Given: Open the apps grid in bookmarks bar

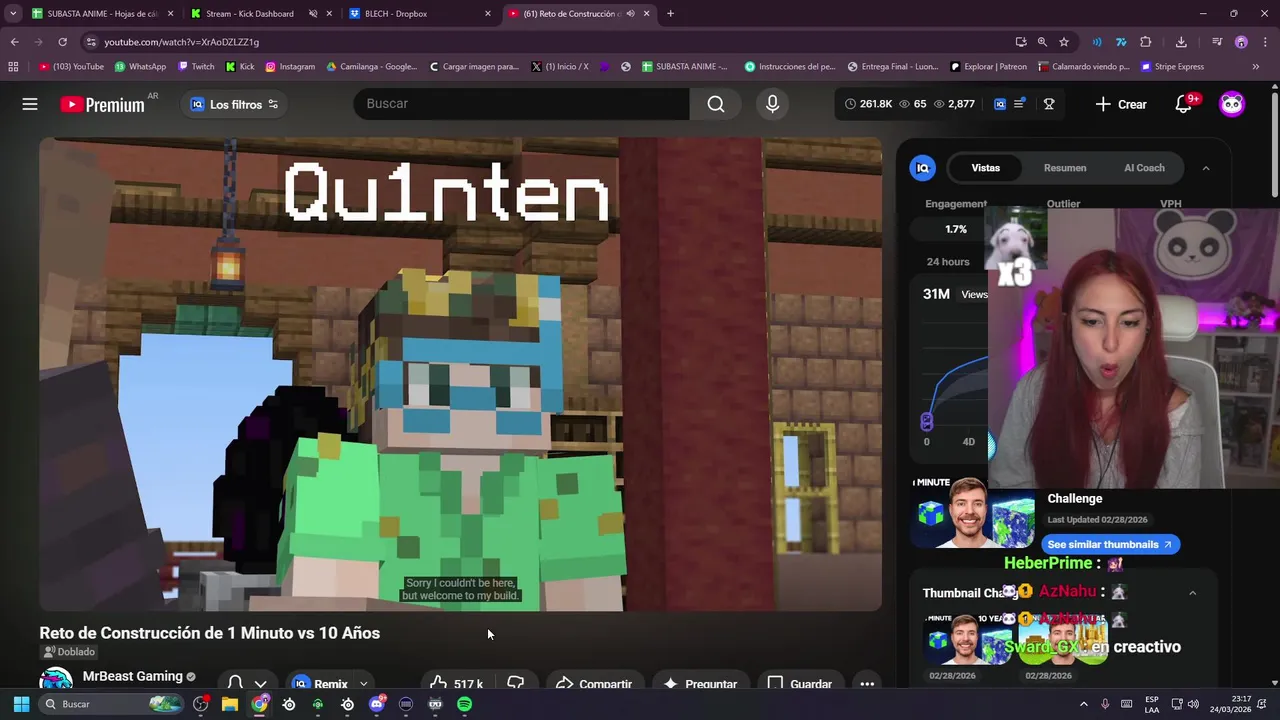Looking at the screenshot, I should [x=13, y=67].
